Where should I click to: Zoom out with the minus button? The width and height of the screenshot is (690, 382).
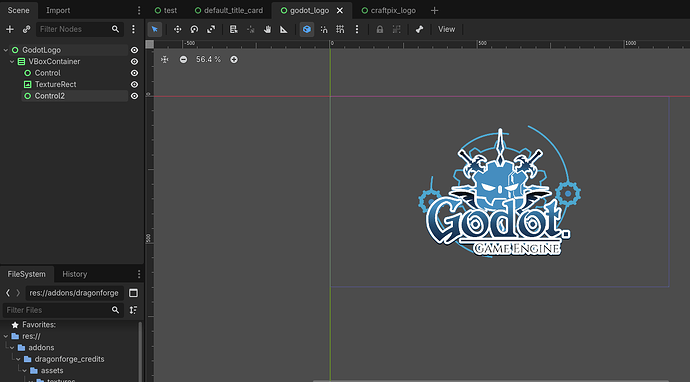click(x=184, y=59)
